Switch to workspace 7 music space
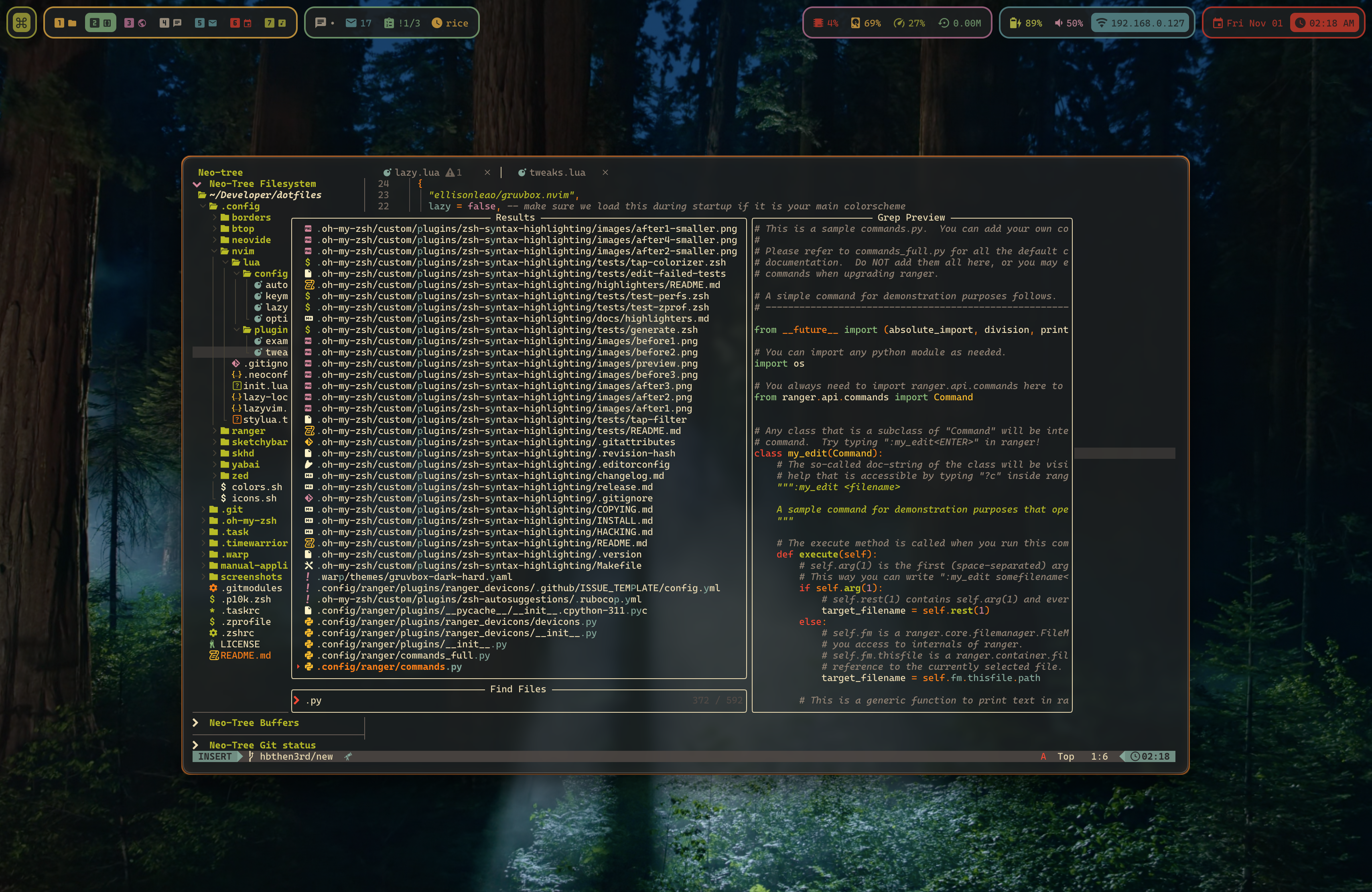Image resolution: width=1372 pixels, height=892 pixels. [276, 23]
